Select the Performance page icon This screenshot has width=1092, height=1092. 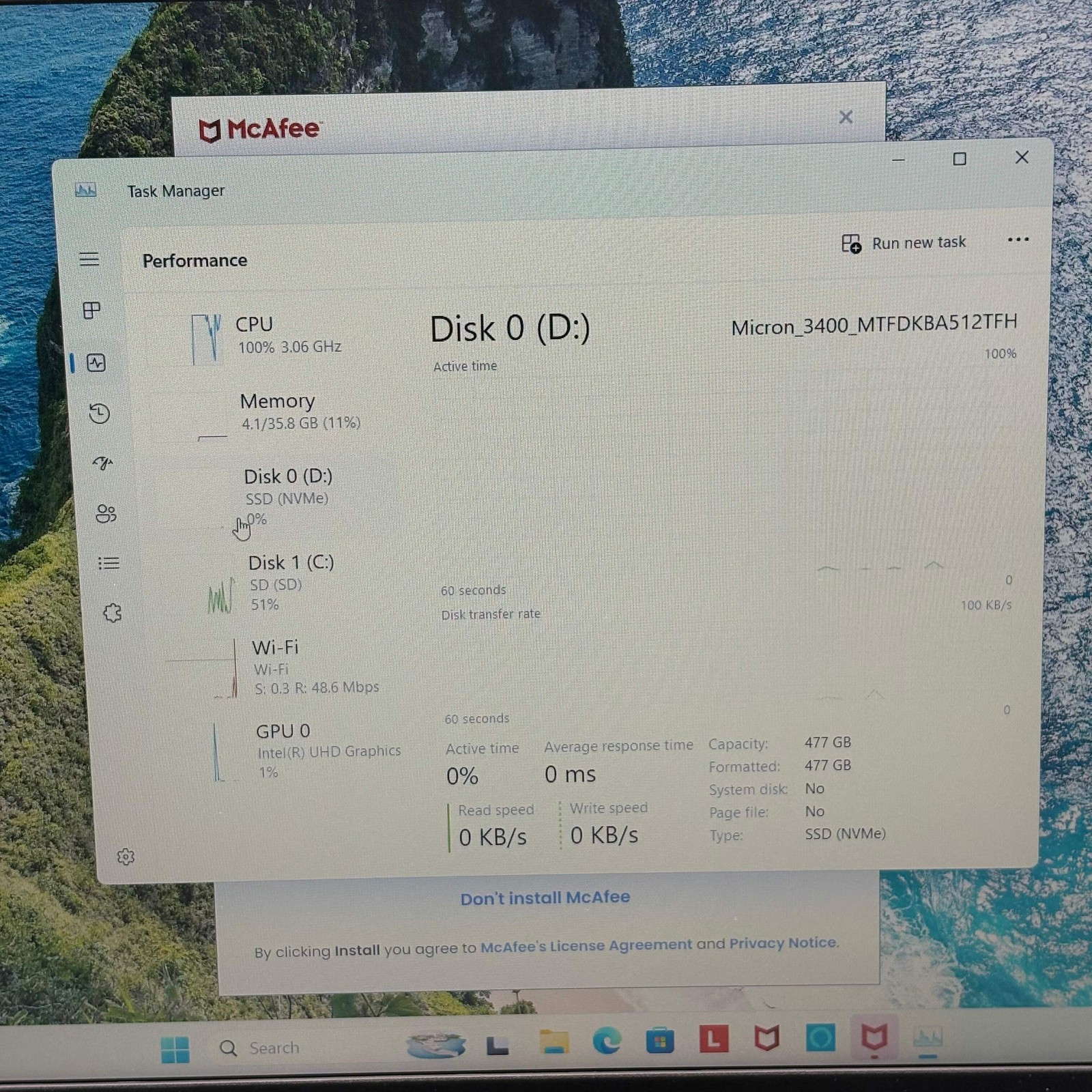96,362
